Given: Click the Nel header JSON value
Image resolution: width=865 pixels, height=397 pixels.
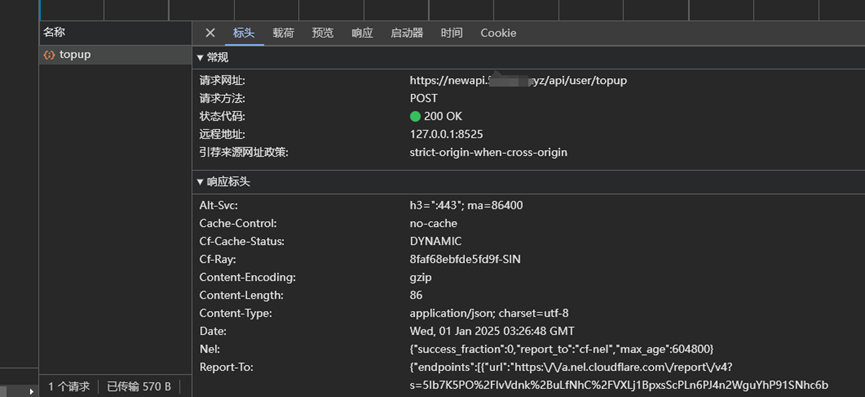Looking at the screenshot, I should pyautogui.click(x=562, y=349).
